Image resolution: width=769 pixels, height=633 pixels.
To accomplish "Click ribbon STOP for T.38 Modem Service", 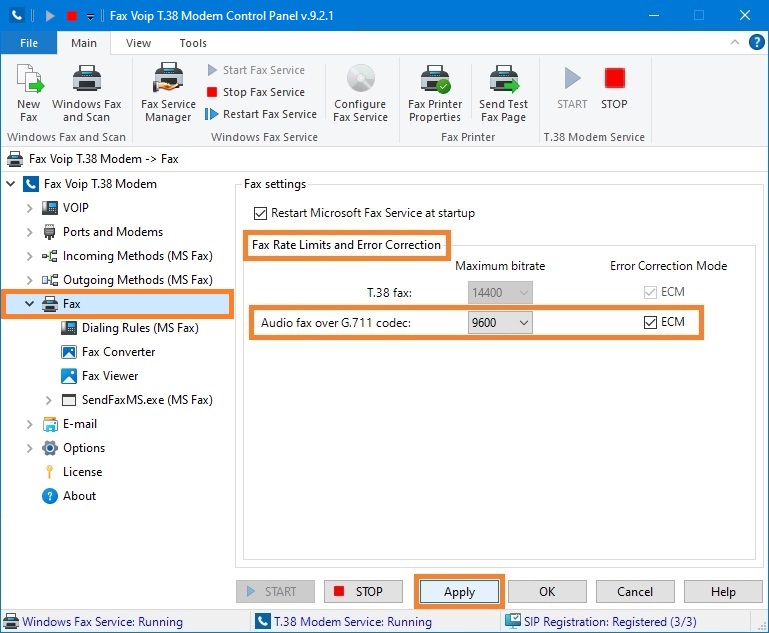I will coord(614,88).
